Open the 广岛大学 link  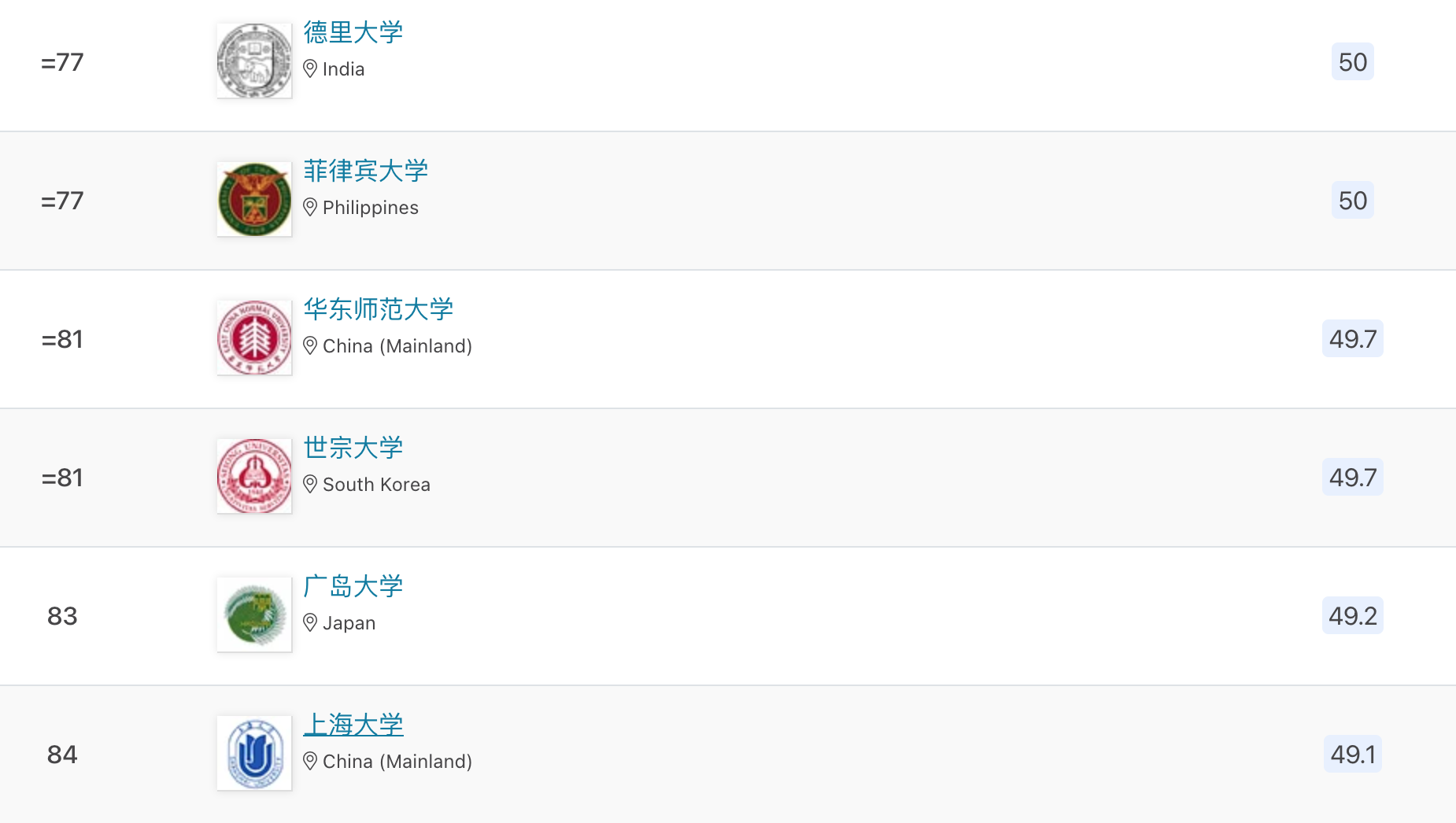pyautogui.click(x=353, y=587)
